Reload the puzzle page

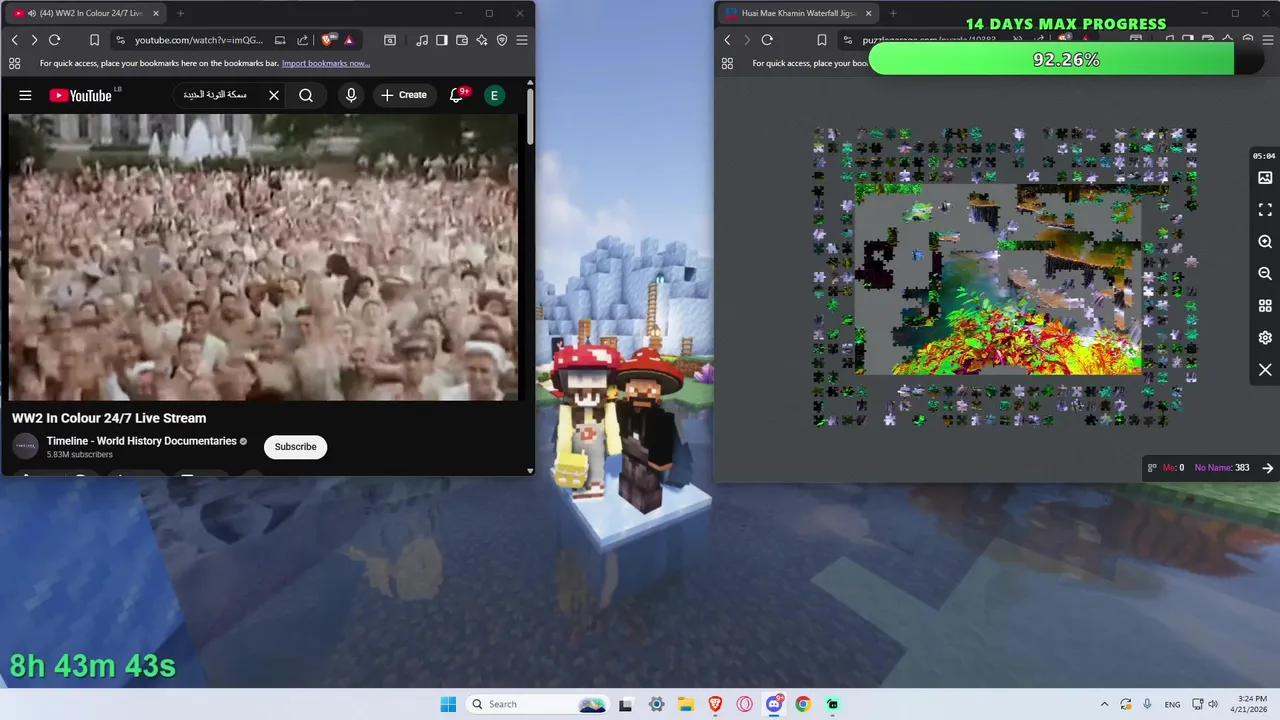pyautogui.click(x=767, y=40)
